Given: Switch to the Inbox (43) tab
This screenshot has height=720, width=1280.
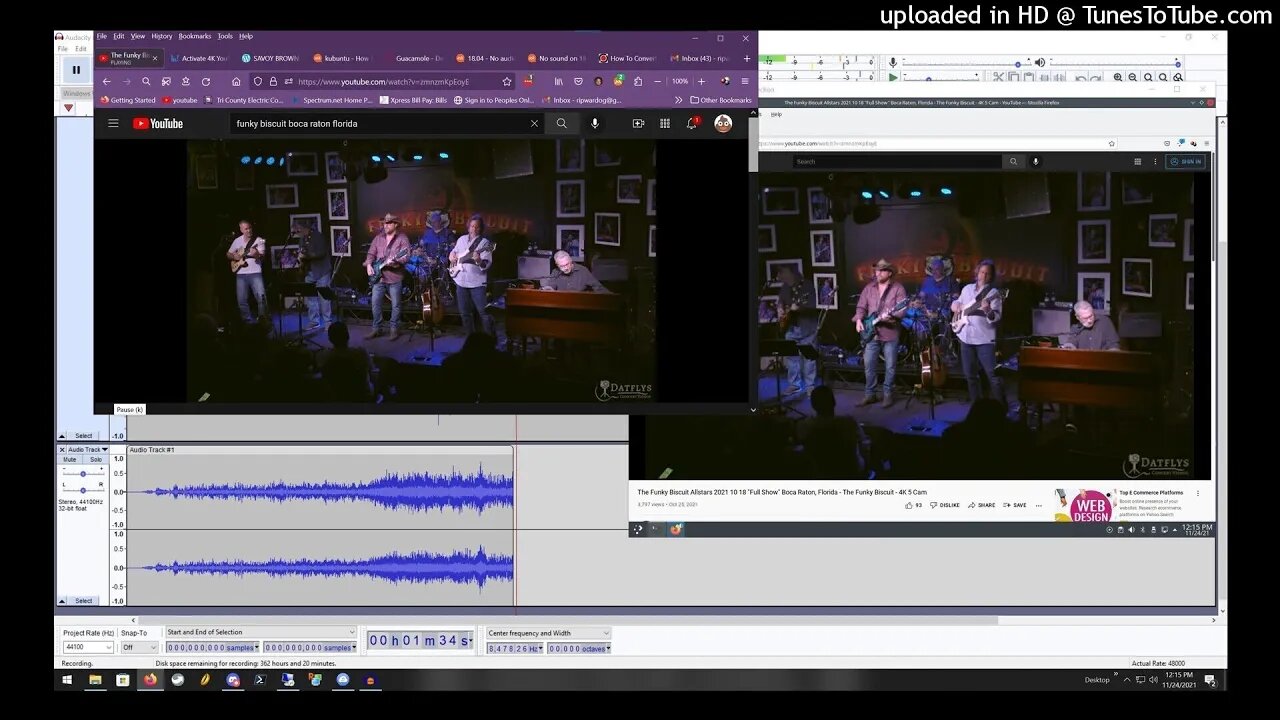Looking at the screenshot, I should tap(700, 58).
